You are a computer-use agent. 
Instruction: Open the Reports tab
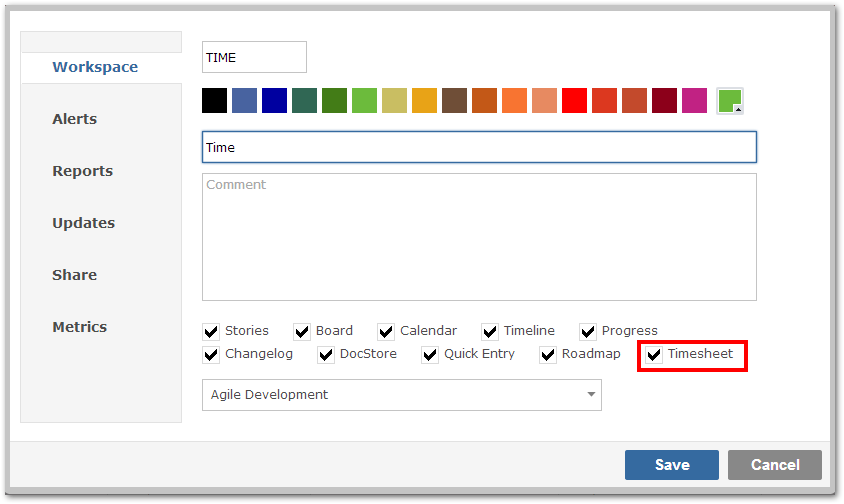point(82,171)
